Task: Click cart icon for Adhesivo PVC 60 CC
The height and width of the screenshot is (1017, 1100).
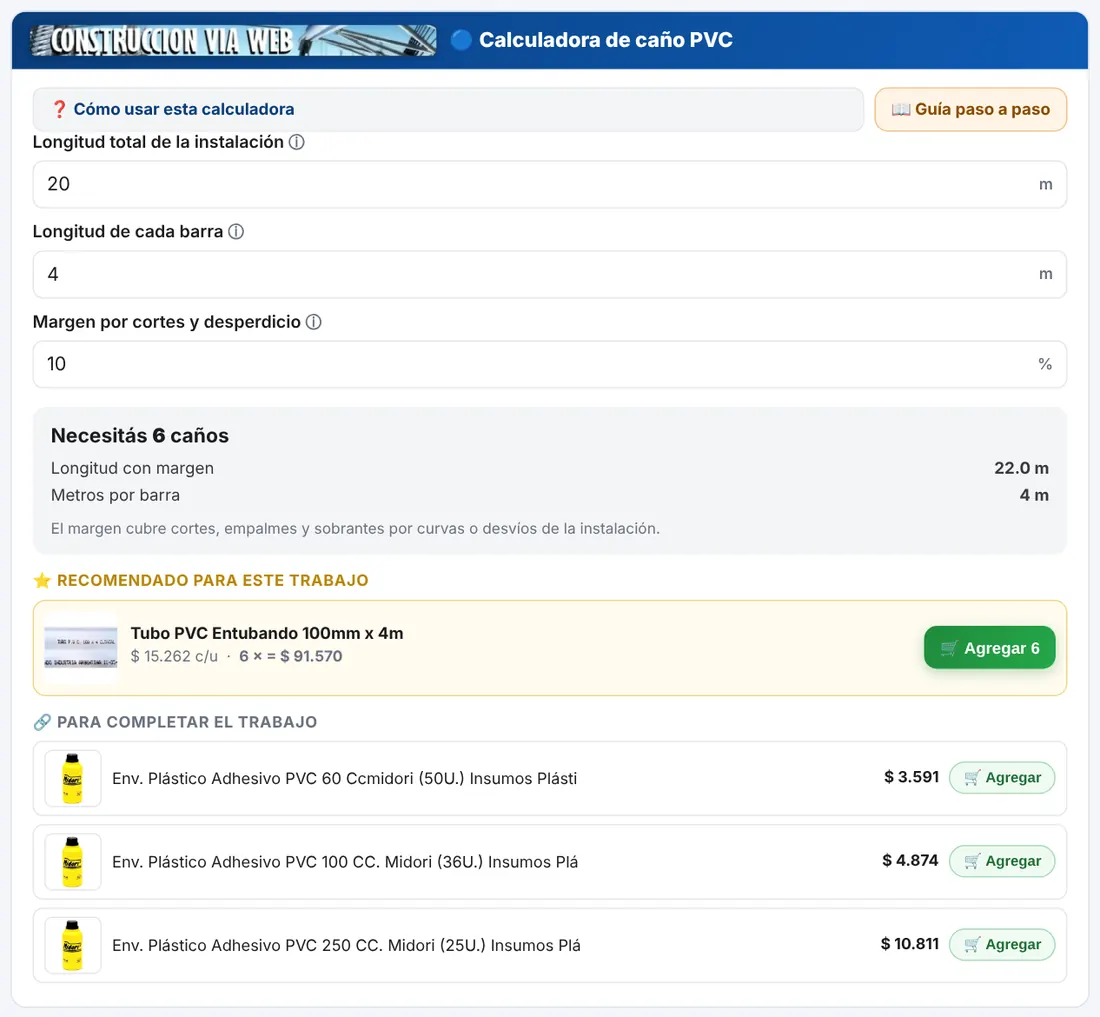Action: point(972,778)
